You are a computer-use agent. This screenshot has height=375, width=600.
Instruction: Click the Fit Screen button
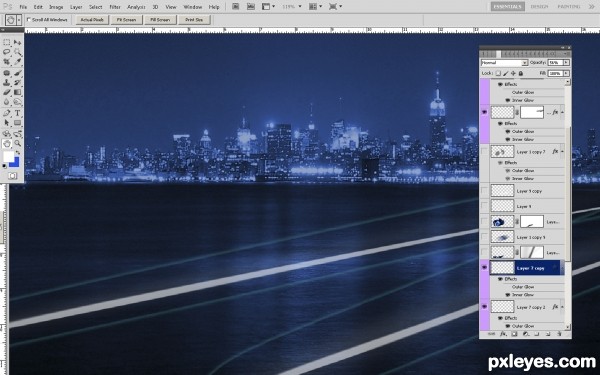127,20
